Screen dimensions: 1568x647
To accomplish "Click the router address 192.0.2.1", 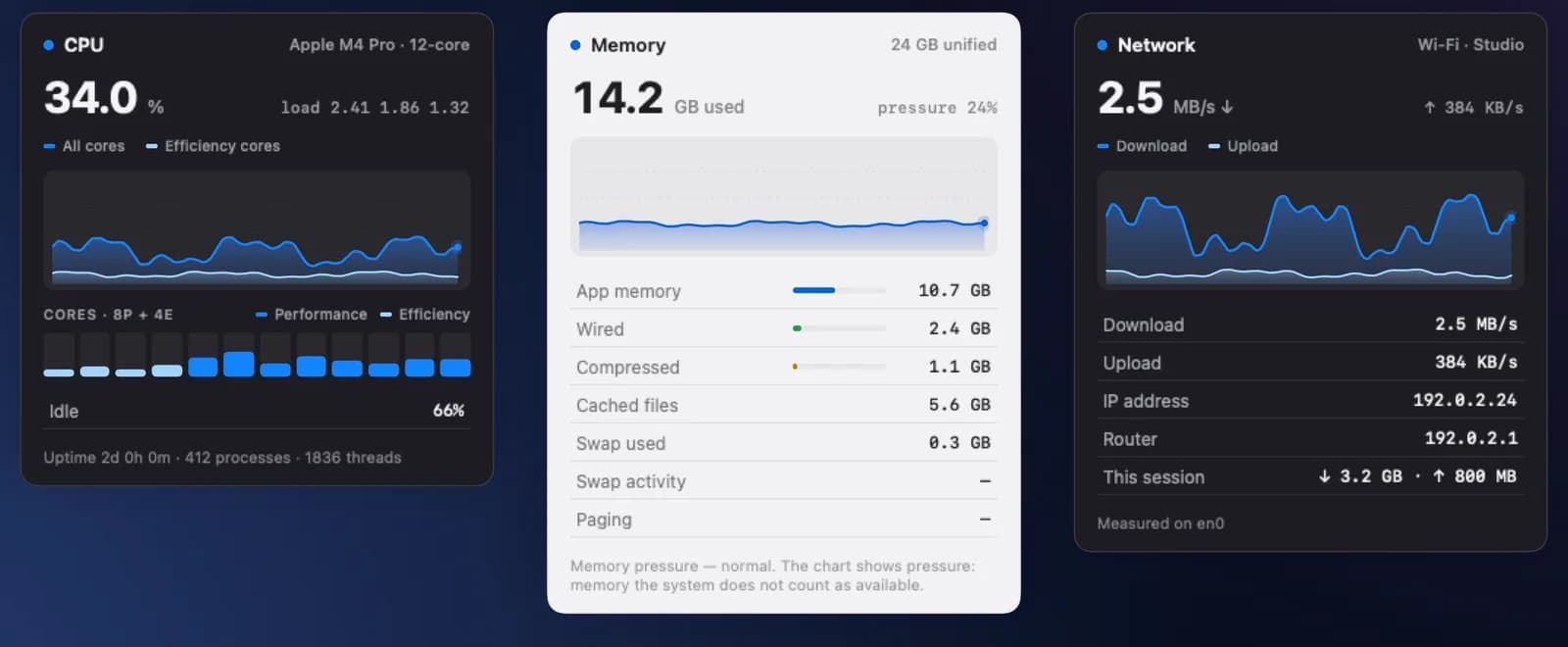I will [x=1471, y=439].
